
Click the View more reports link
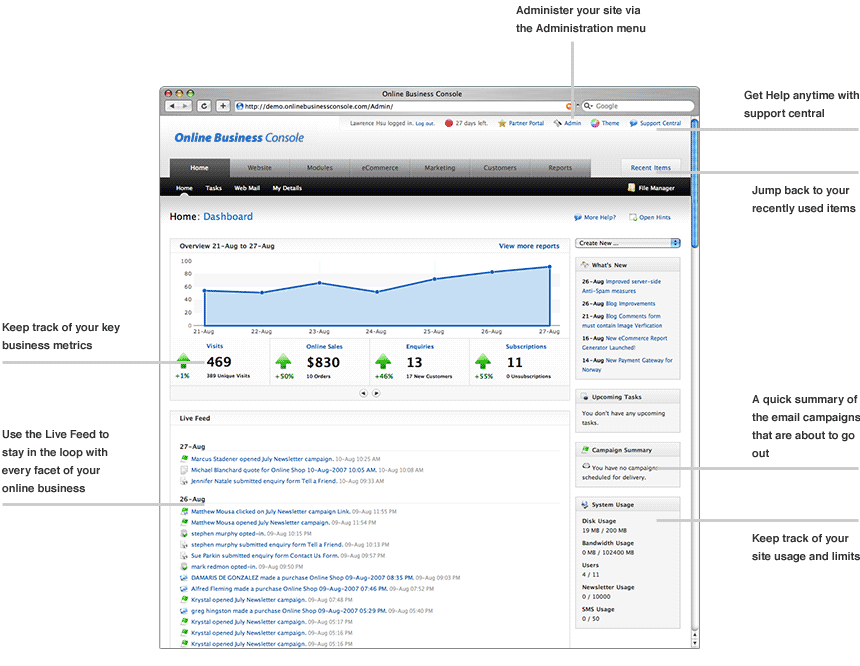pyautogui.click(x=529, y=246)
